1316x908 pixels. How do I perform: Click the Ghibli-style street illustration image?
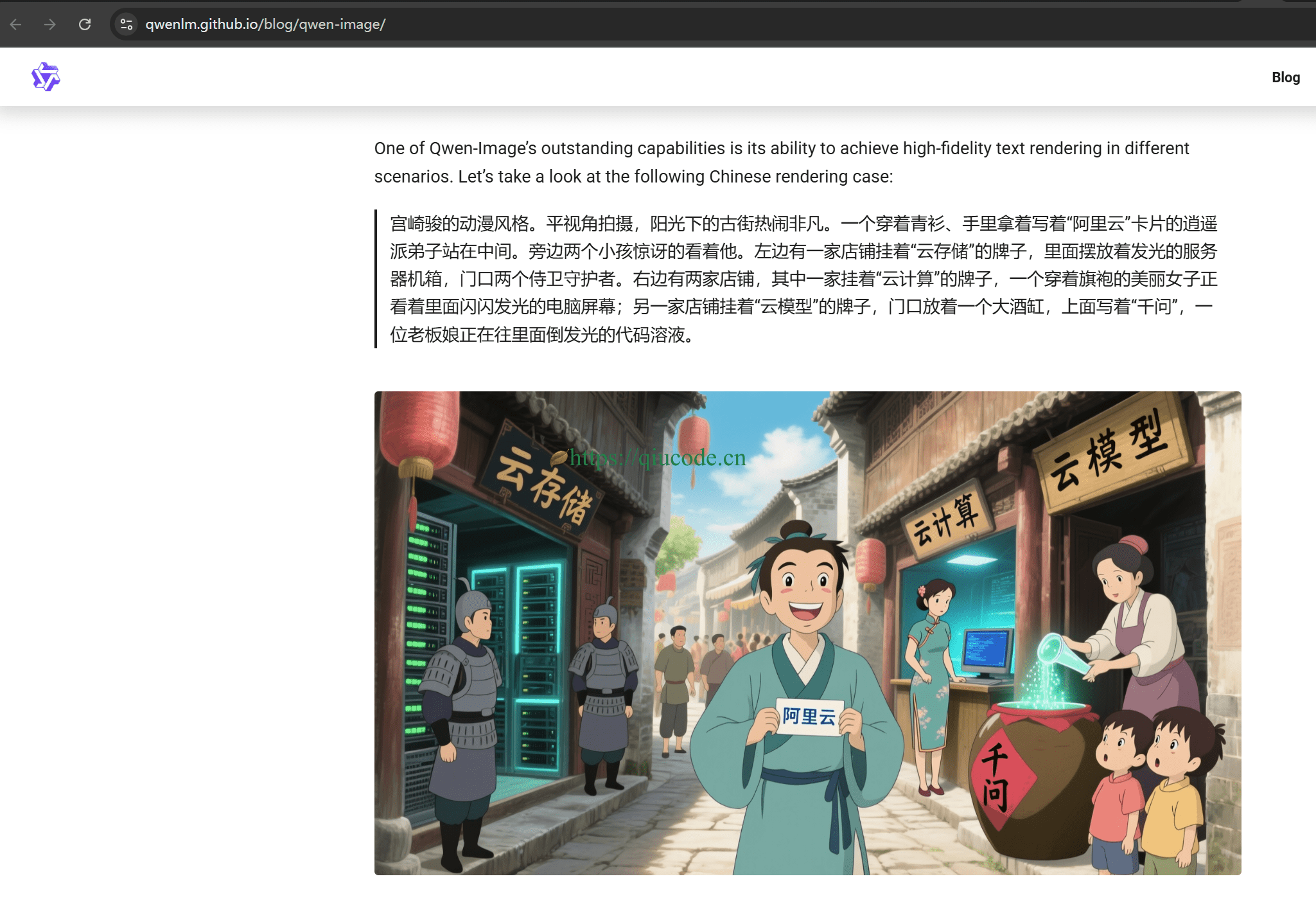click(x=807, y=633)
